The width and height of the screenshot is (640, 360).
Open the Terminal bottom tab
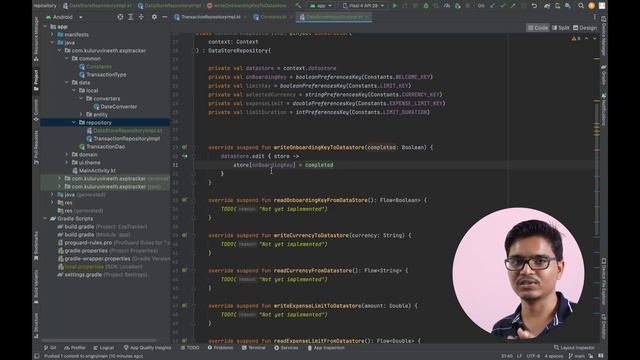tap(253, 348)
